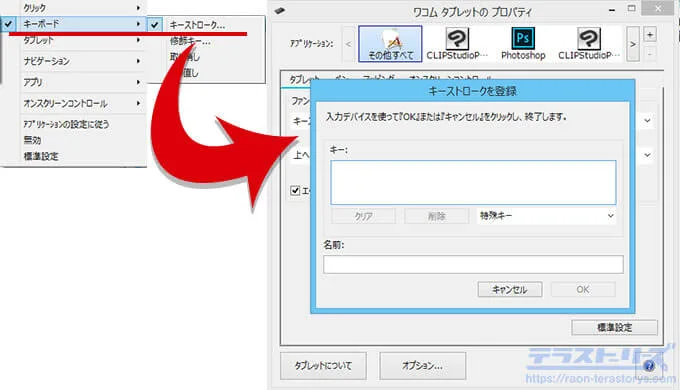Select 無効 in the context menu

tap(33, 140)
